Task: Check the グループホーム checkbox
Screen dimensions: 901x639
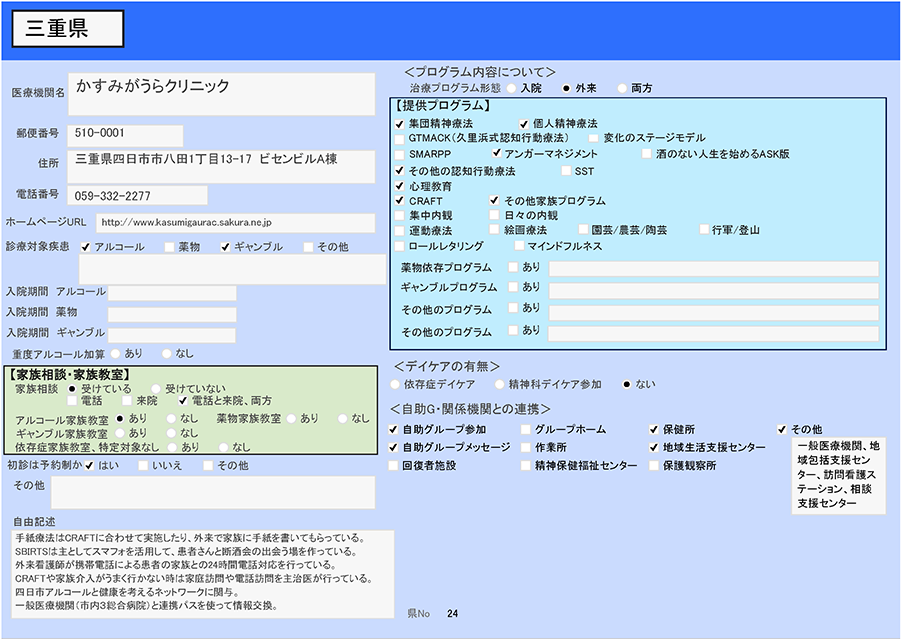Action: pos(526,429)
